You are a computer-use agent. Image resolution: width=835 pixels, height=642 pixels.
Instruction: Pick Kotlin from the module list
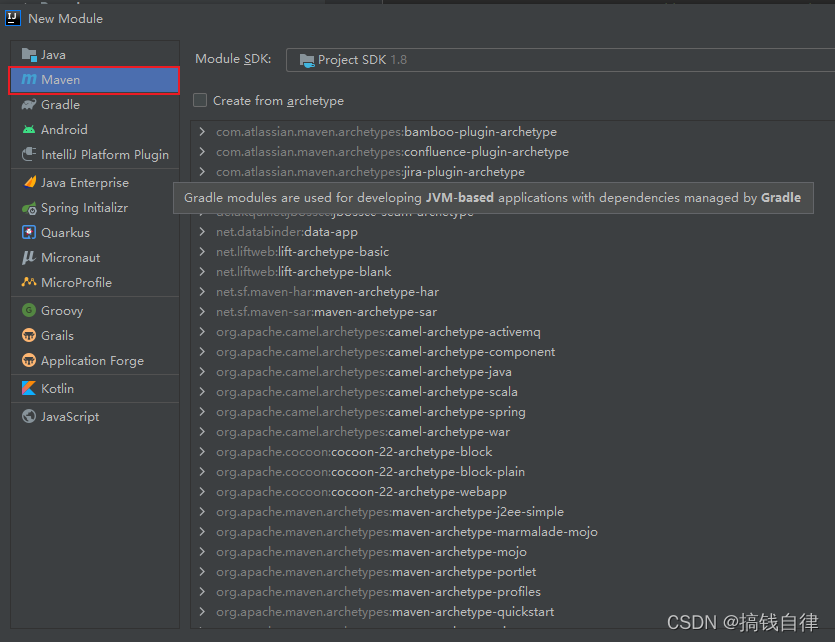tap(95, 389)
